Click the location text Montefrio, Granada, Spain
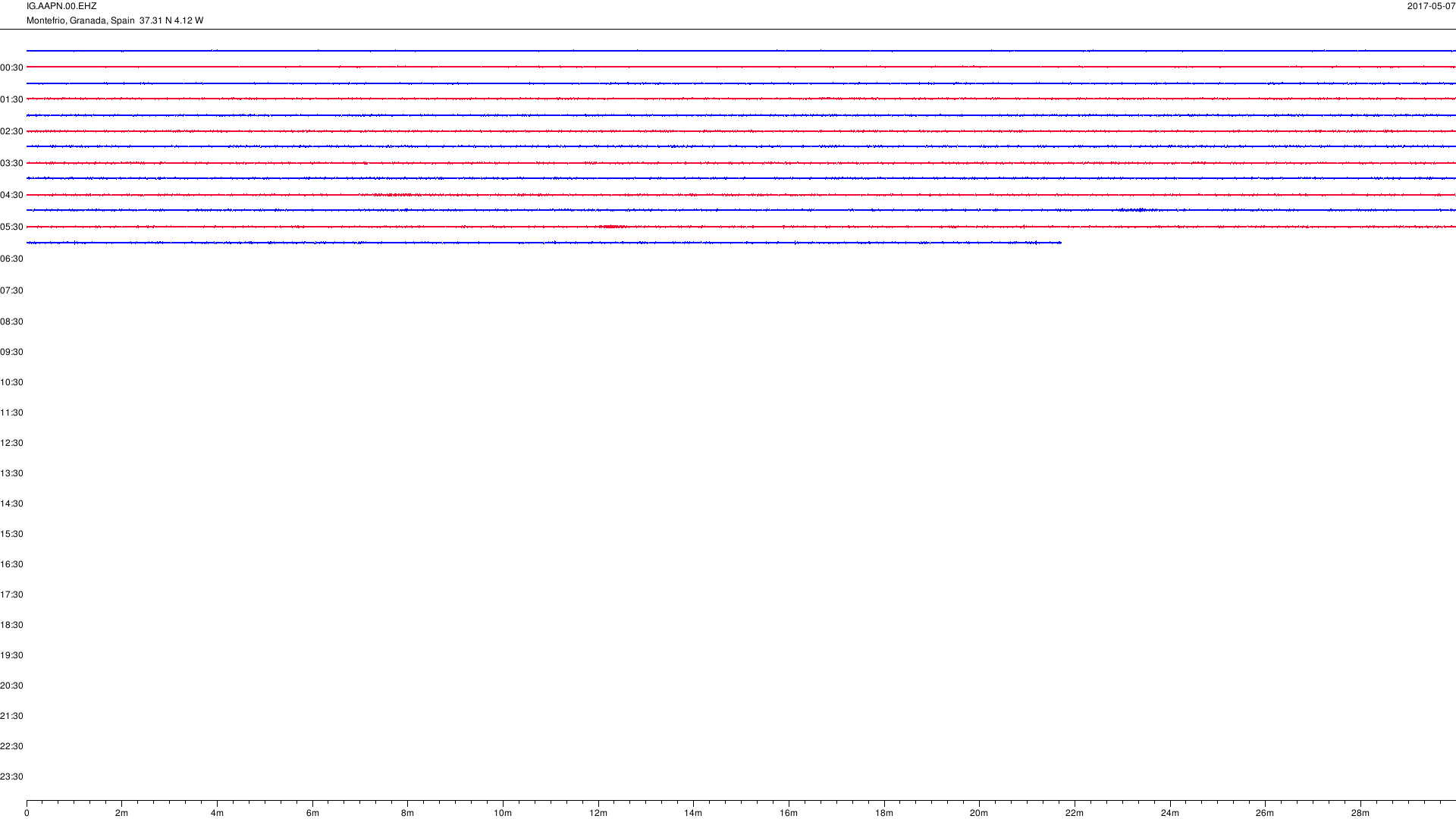The width and height of the screenshot is (1456, 819). tap(80, 20)
